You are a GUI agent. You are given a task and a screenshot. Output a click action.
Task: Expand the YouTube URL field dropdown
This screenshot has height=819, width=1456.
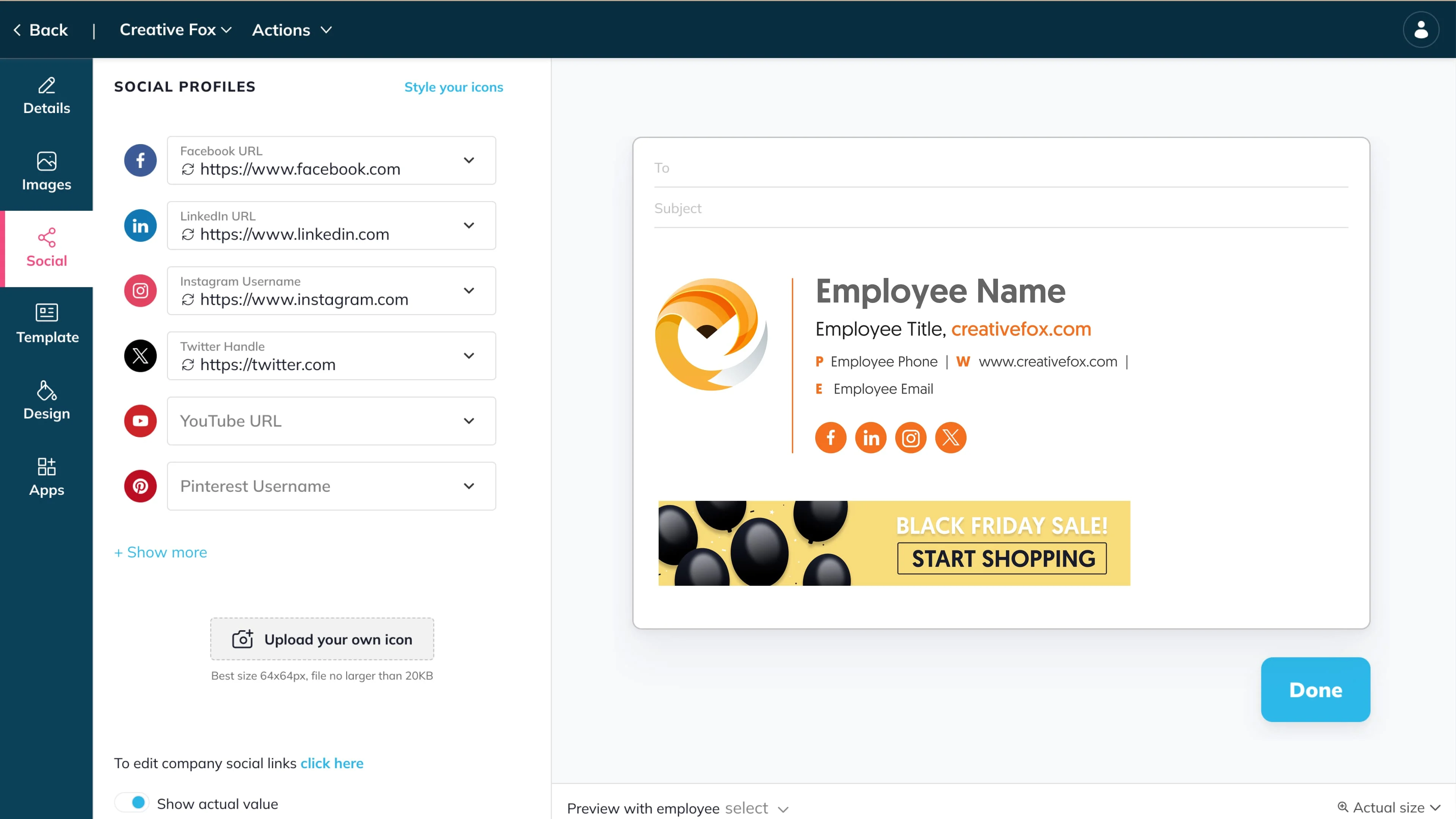tap(469, 421)
